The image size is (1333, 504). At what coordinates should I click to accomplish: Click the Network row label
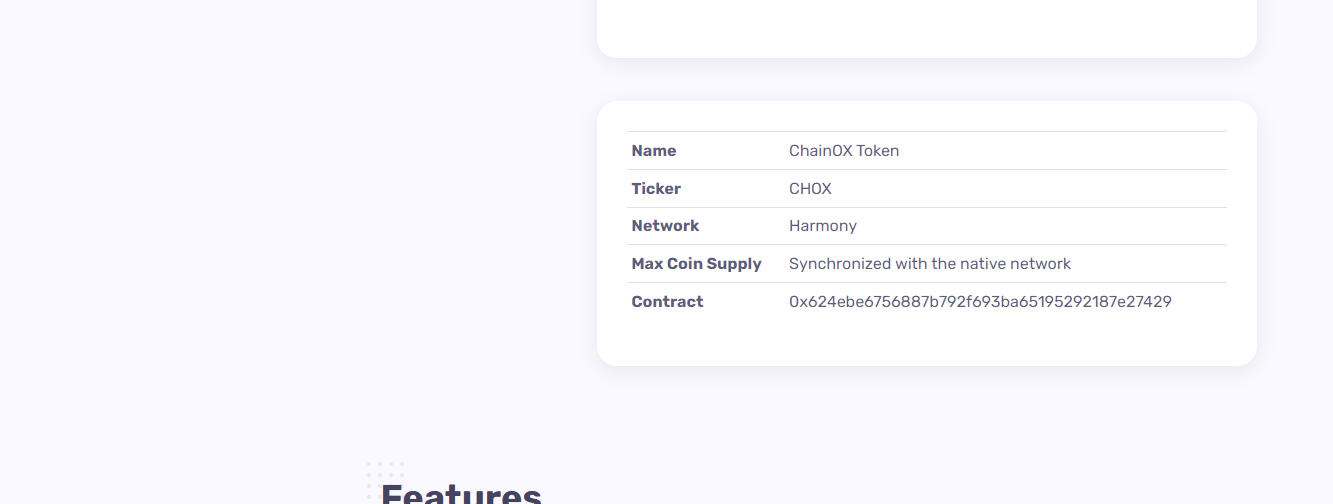point(666,226)
